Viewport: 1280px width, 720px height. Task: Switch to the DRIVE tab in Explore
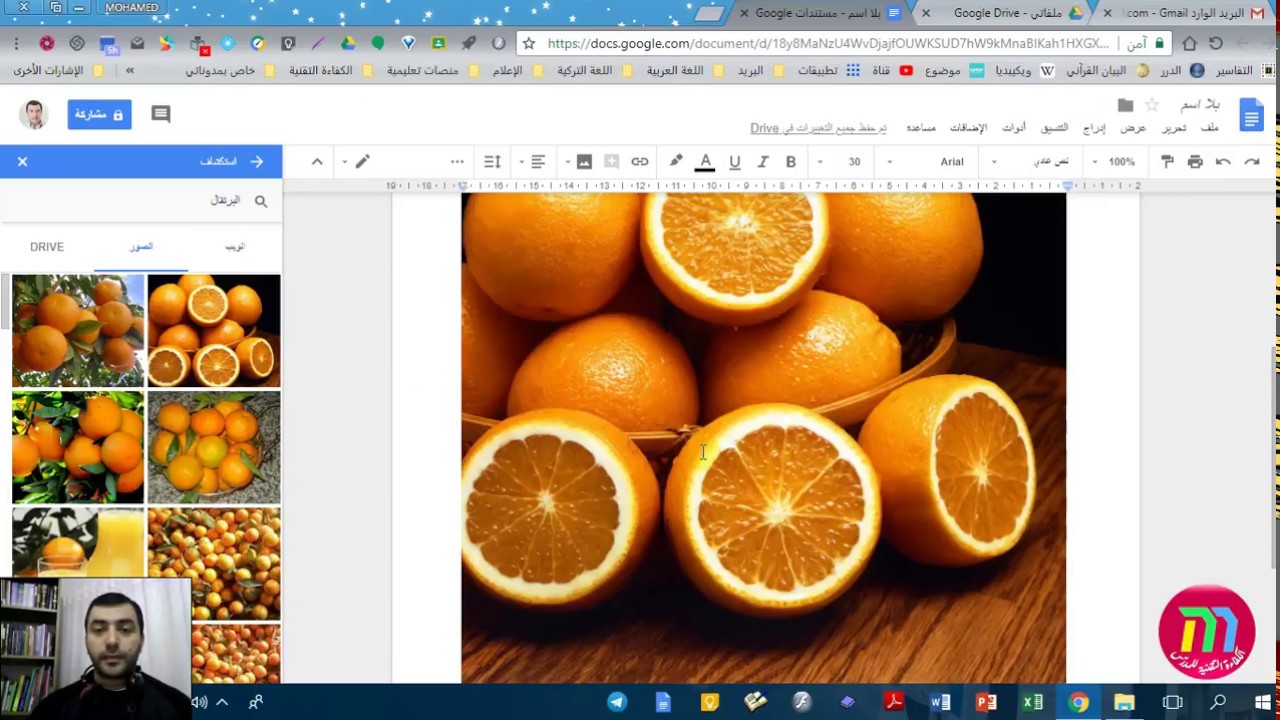pos(47,247)
